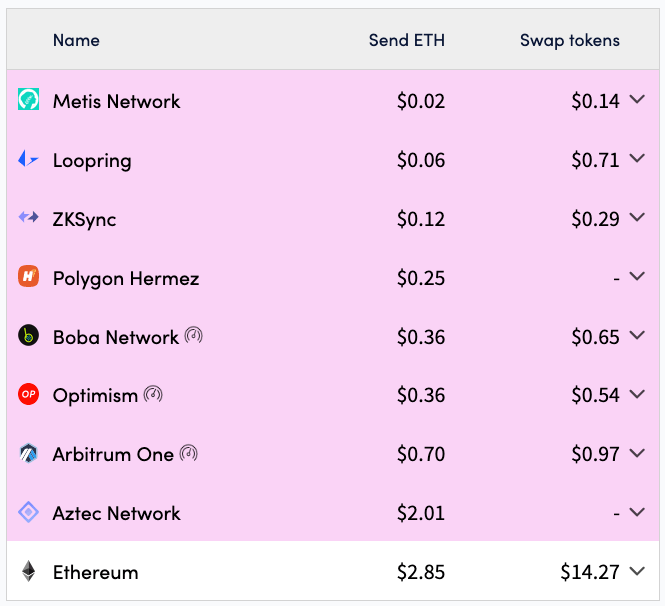Click the Polygon Hermez orange logo
The image size is (665, 606).
pyautogui.click(x=28, y=276)
